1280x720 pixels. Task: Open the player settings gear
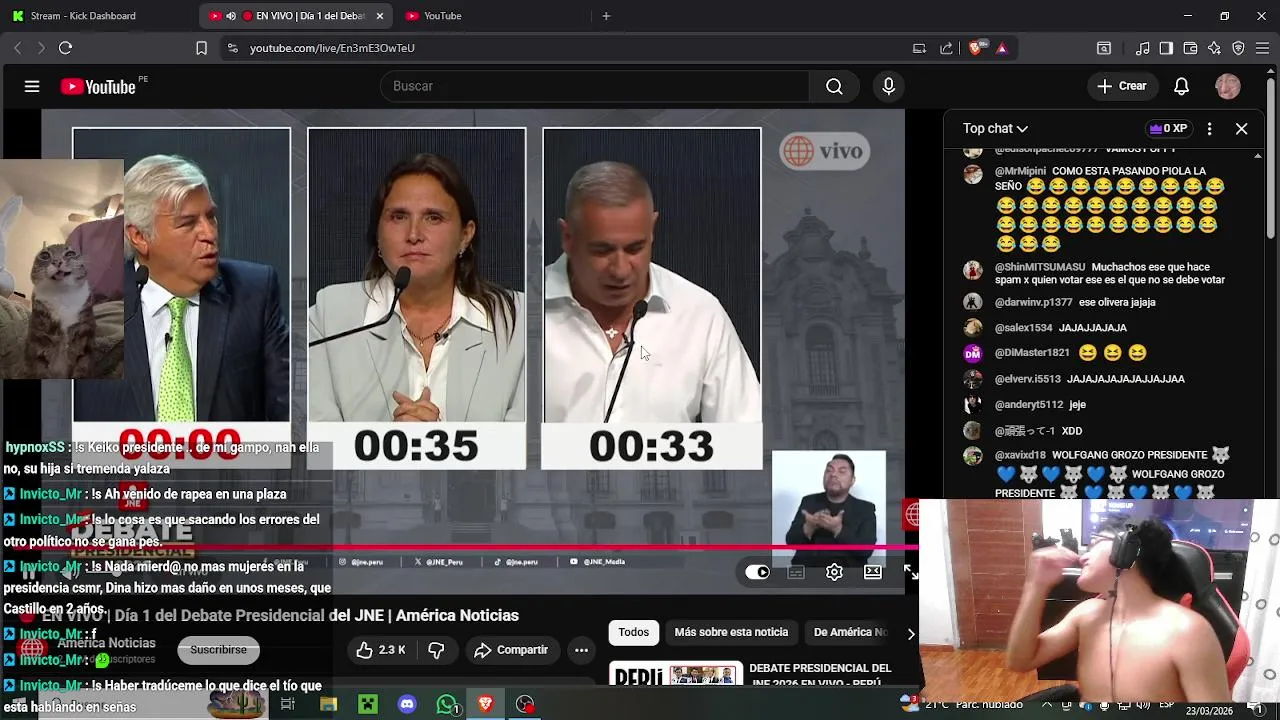pos(834,572)
